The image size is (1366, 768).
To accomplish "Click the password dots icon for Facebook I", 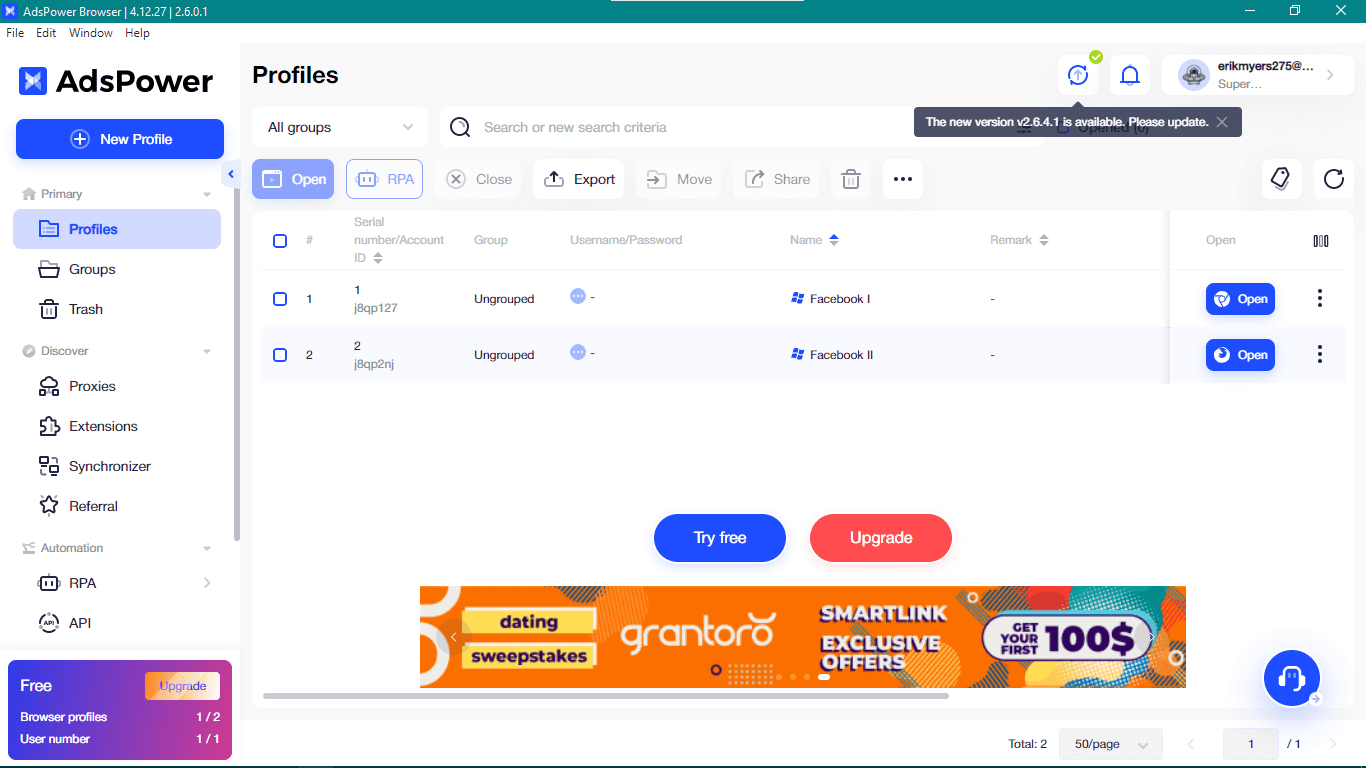I will tap(577, 296).
